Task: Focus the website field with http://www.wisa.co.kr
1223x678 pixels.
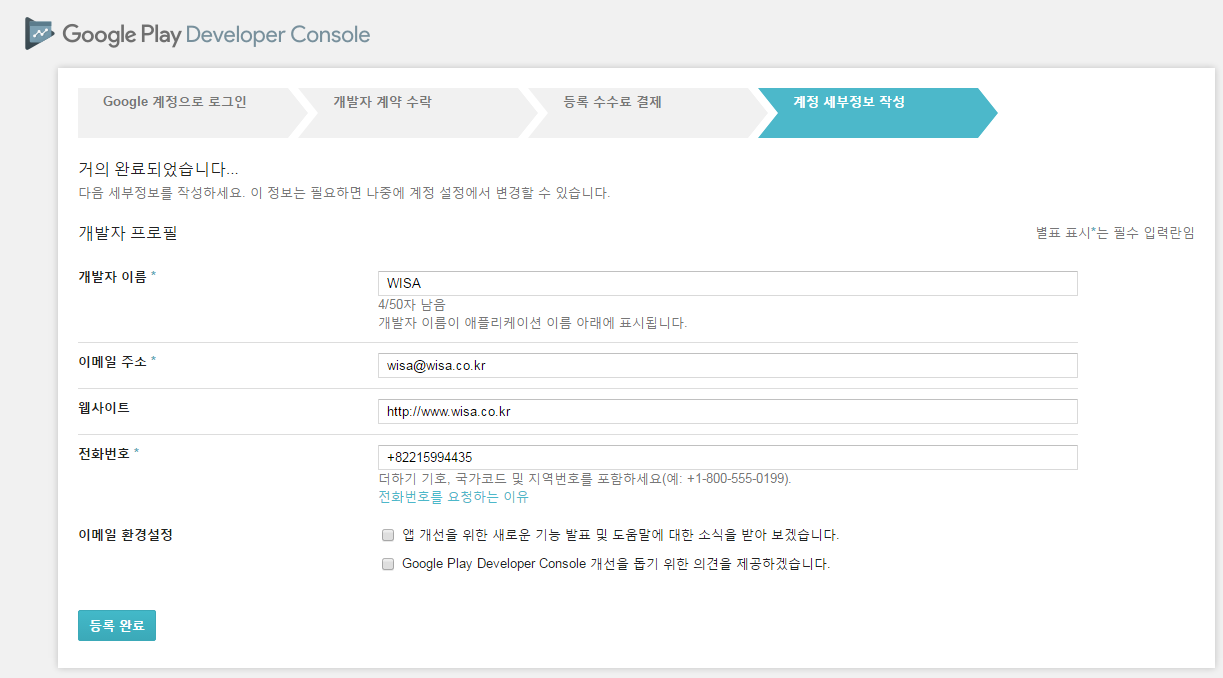Action: click(x=727, y=411)
